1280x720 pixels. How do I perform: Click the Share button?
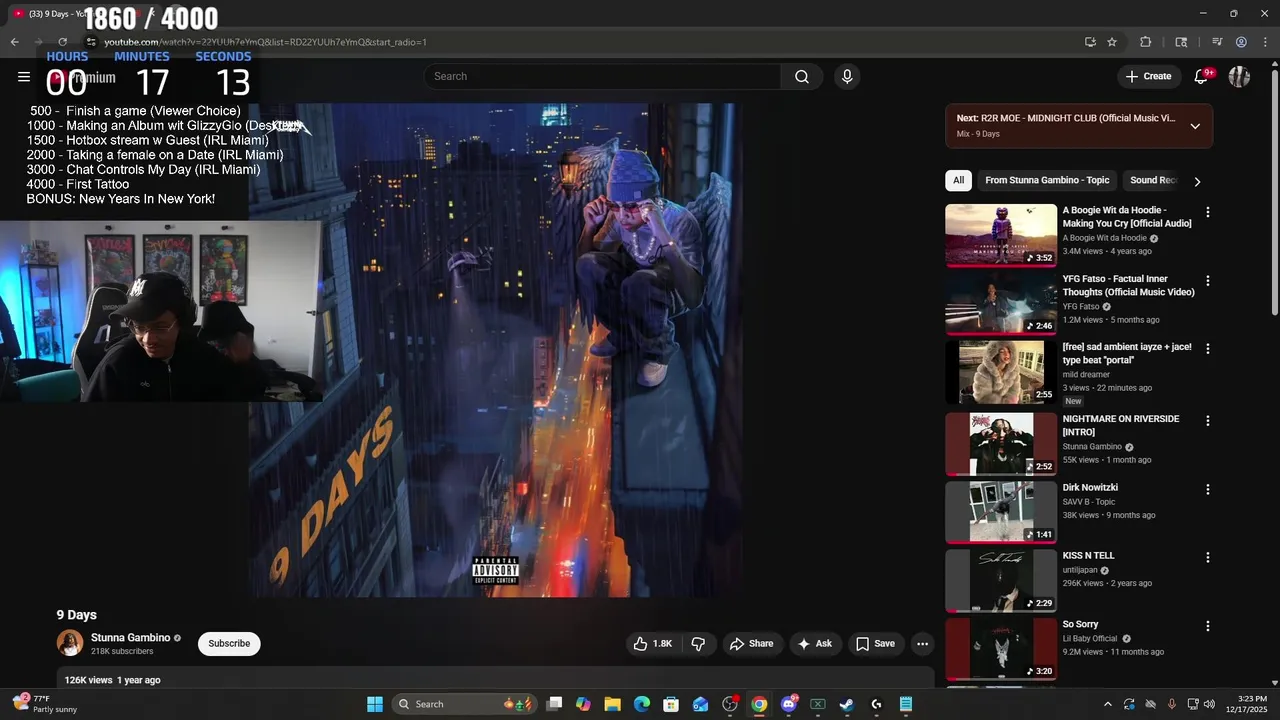(x=751, y=644)
